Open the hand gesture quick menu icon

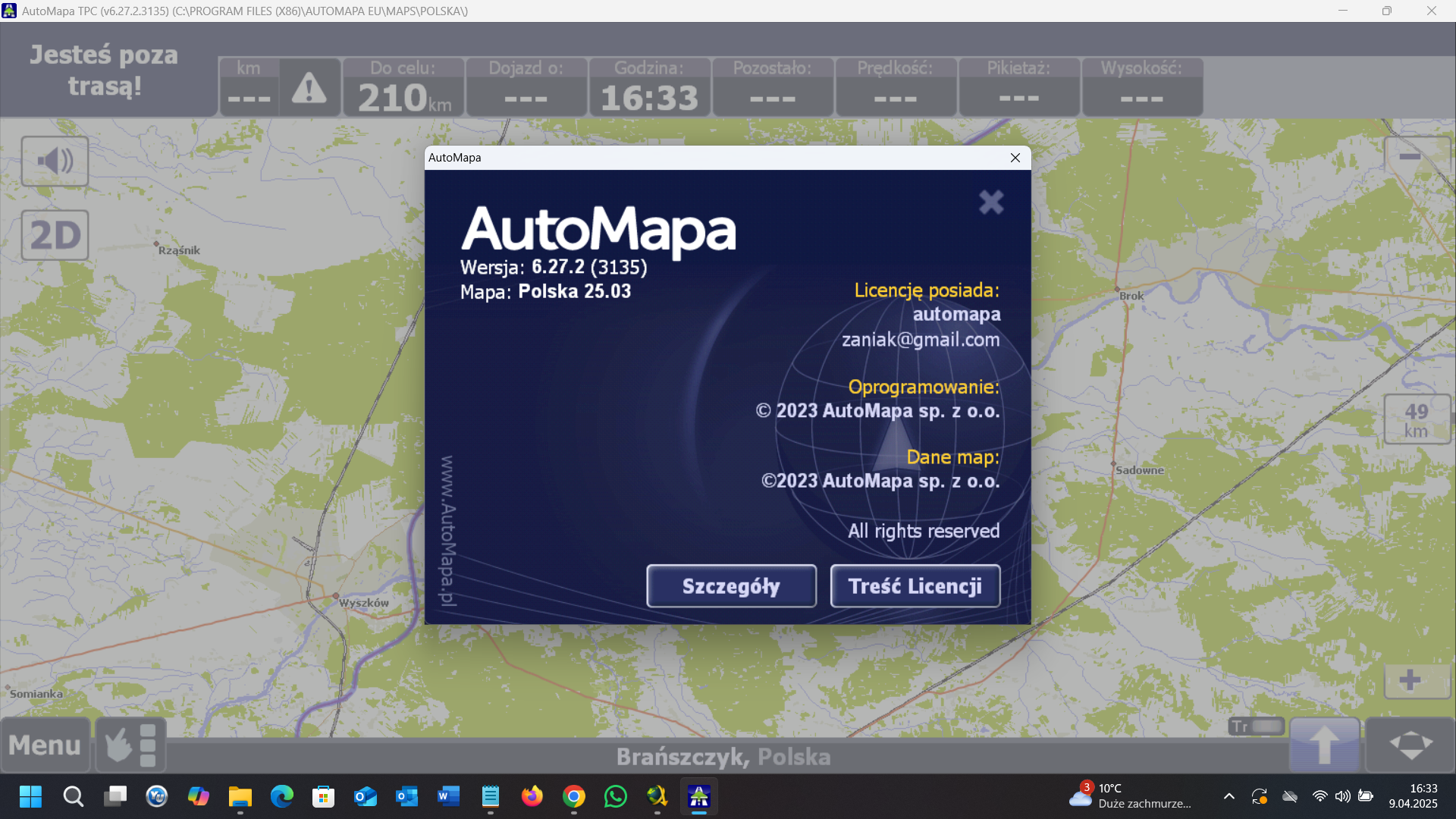(130, 745)
